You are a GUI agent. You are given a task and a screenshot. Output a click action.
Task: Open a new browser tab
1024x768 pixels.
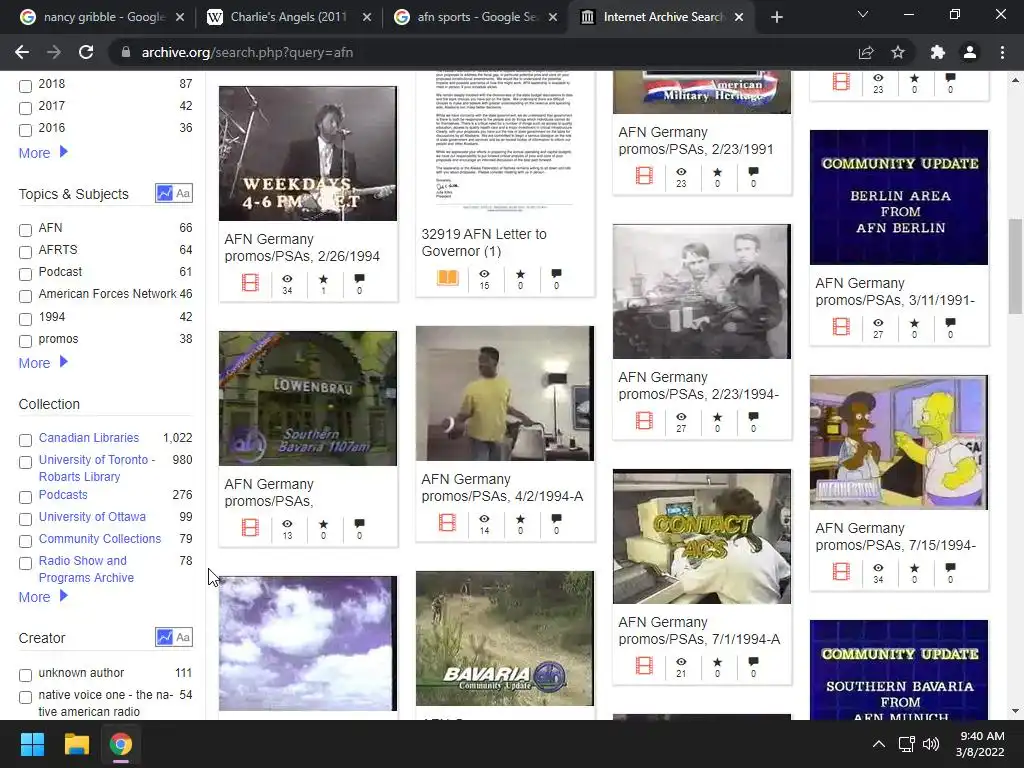click(x=776, y=17)
